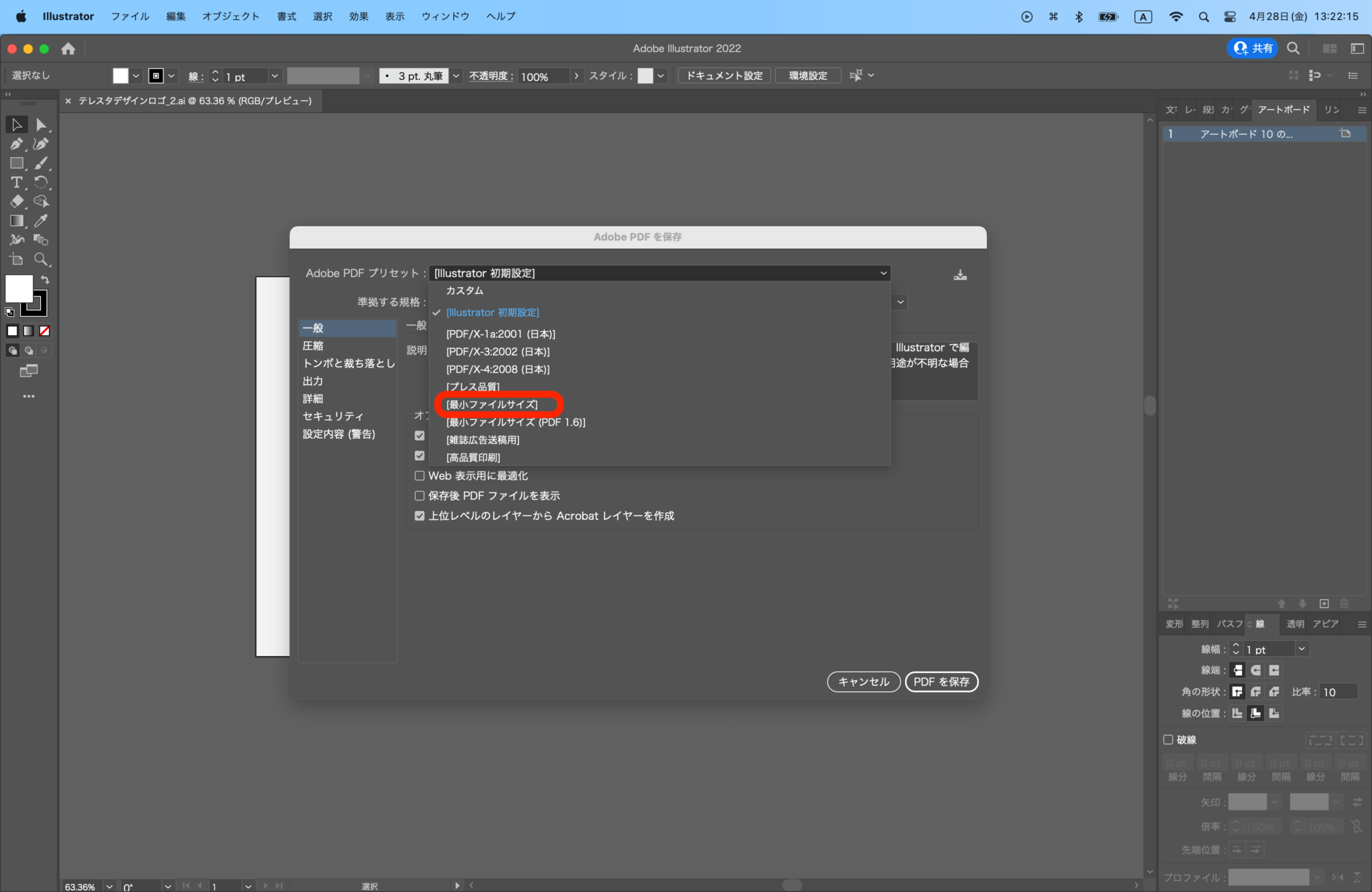Open the ウィンドウ menu

pos(445,16)
